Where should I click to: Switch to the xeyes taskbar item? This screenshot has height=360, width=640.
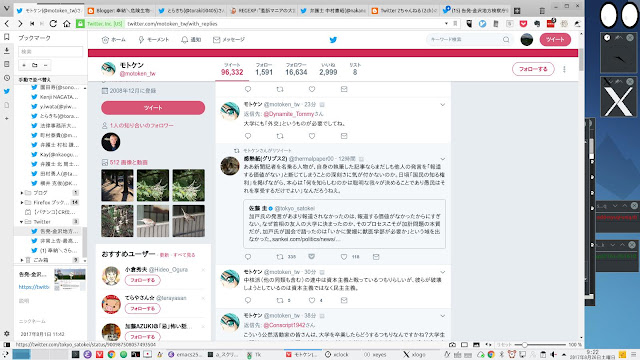point(376,354)
